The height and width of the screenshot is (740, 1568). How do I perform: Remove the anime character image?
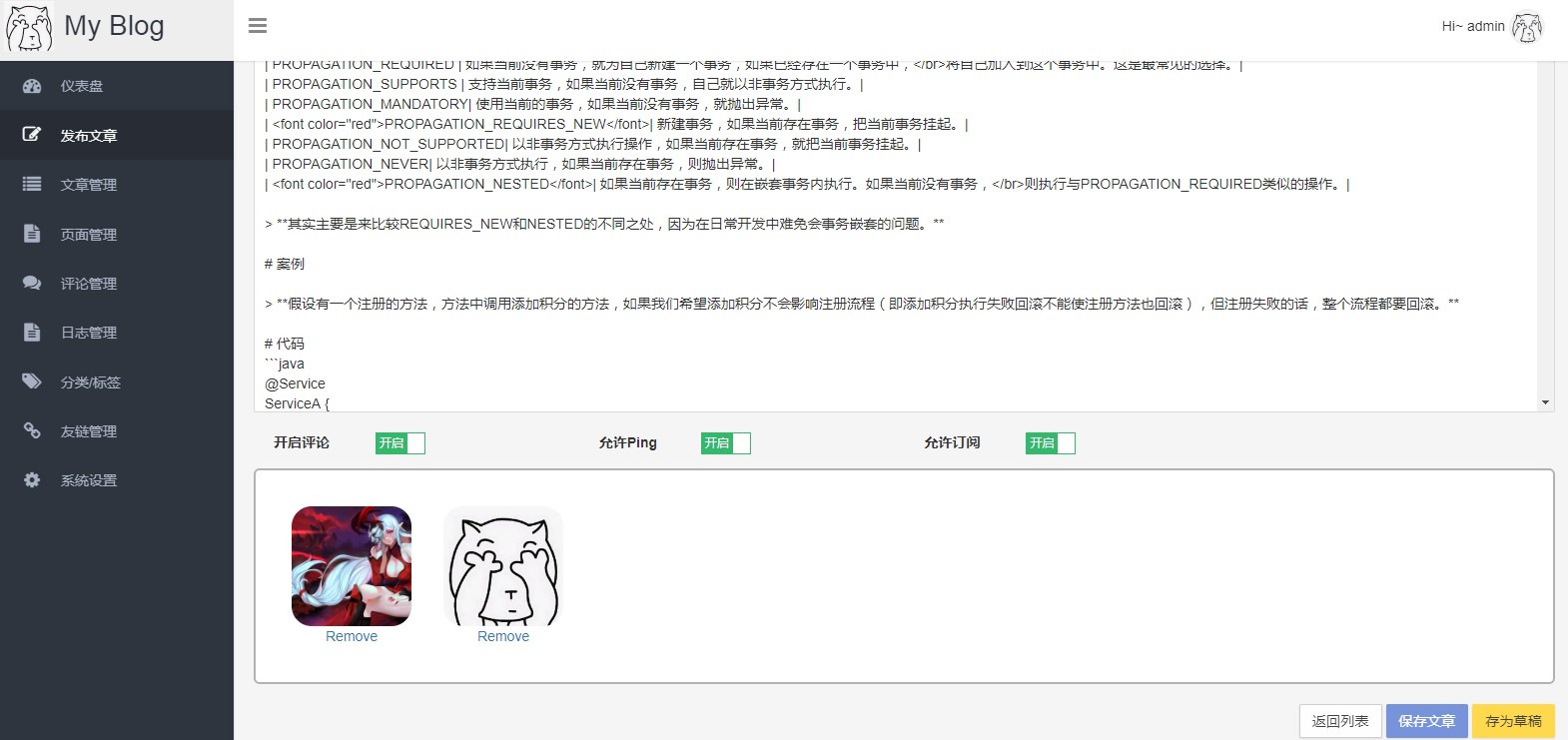(352, 636)
